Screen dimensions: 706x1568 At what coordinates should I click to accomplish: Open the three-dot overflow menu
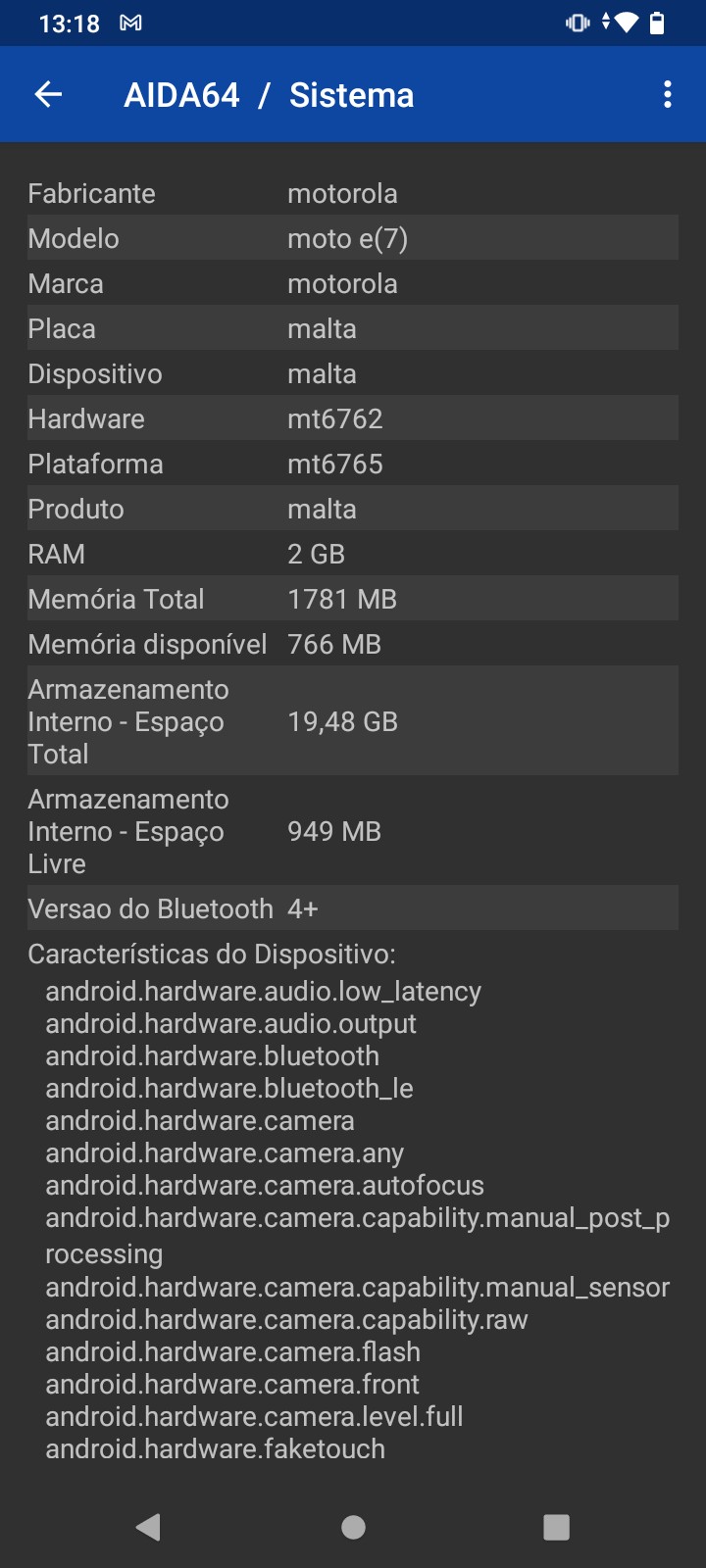pyautogui.click(x=668, y=94)
